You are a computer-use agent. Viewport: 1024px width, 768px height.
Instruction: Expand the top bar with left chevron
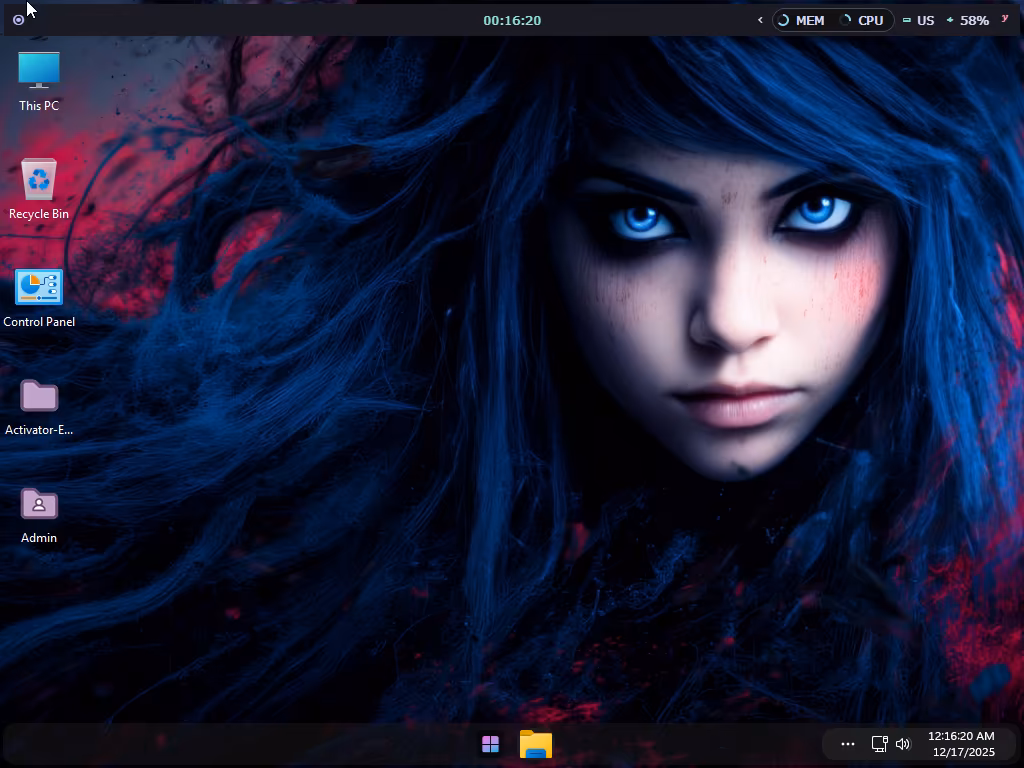pyautogui.click(x=760, y=20)
